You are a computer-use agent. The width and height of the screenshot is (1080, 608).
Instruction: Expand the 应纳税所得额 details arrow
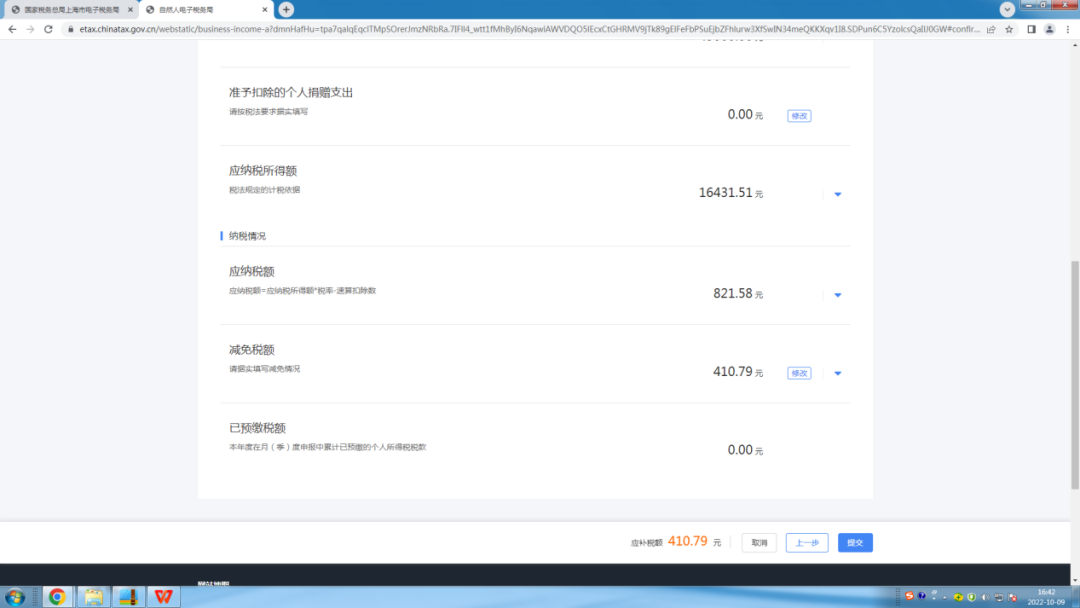tap(838, 194)
